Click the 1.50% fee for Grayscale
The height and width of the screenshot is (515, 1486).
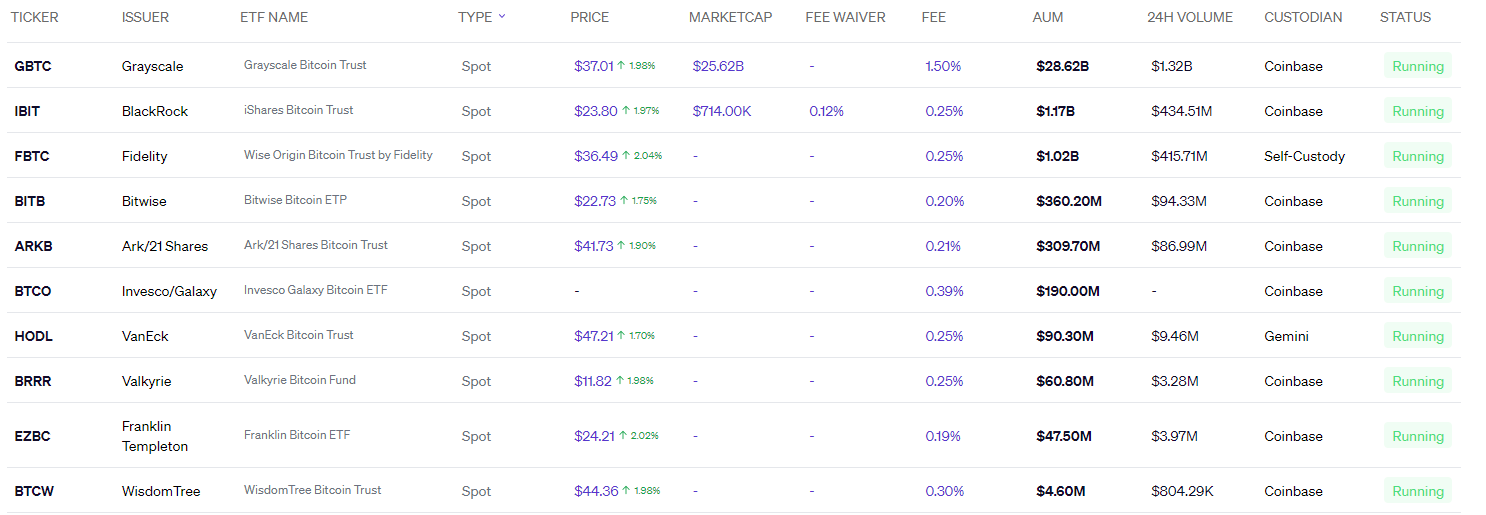pos(943,66)
